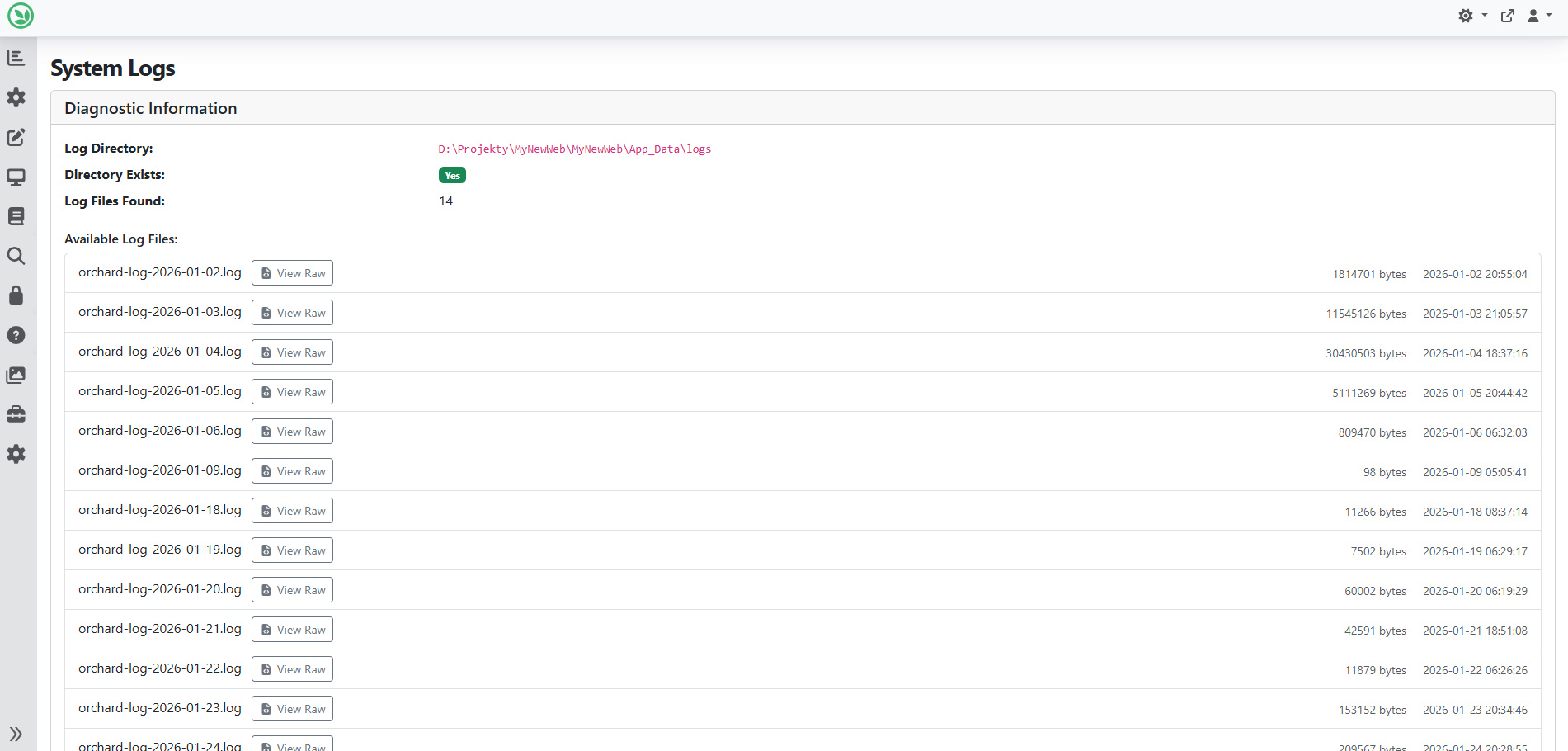
Task: View raw orchard-log-2026-01-23.log
Action: coord(292,709)
